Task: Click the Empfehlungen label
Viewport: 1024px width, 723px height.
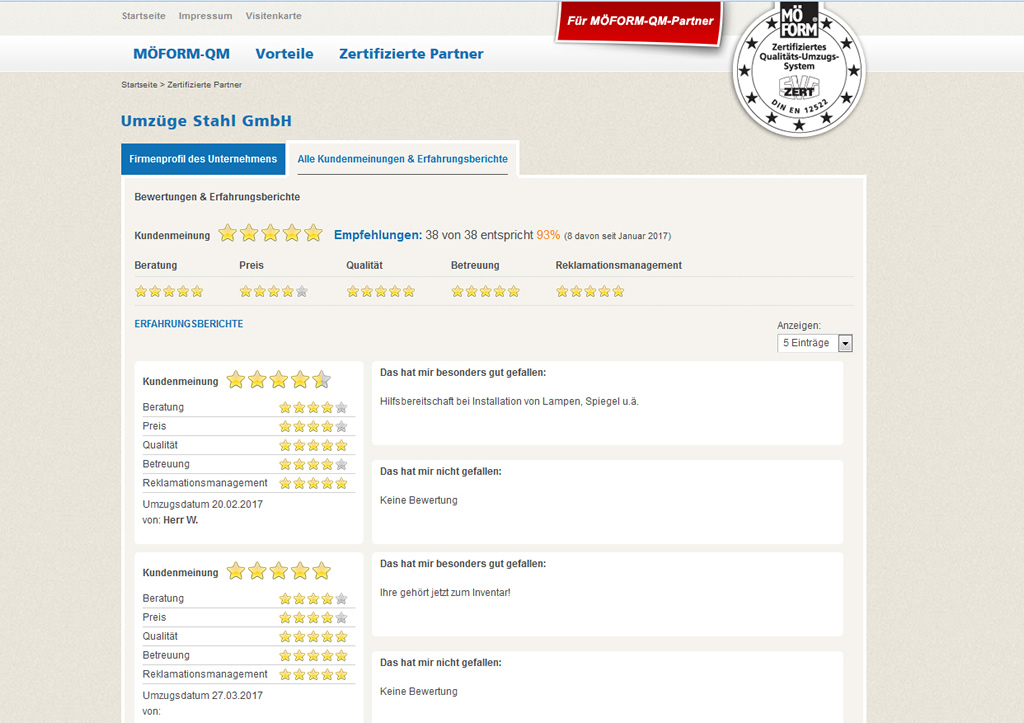Action: [x=378, y=235]
